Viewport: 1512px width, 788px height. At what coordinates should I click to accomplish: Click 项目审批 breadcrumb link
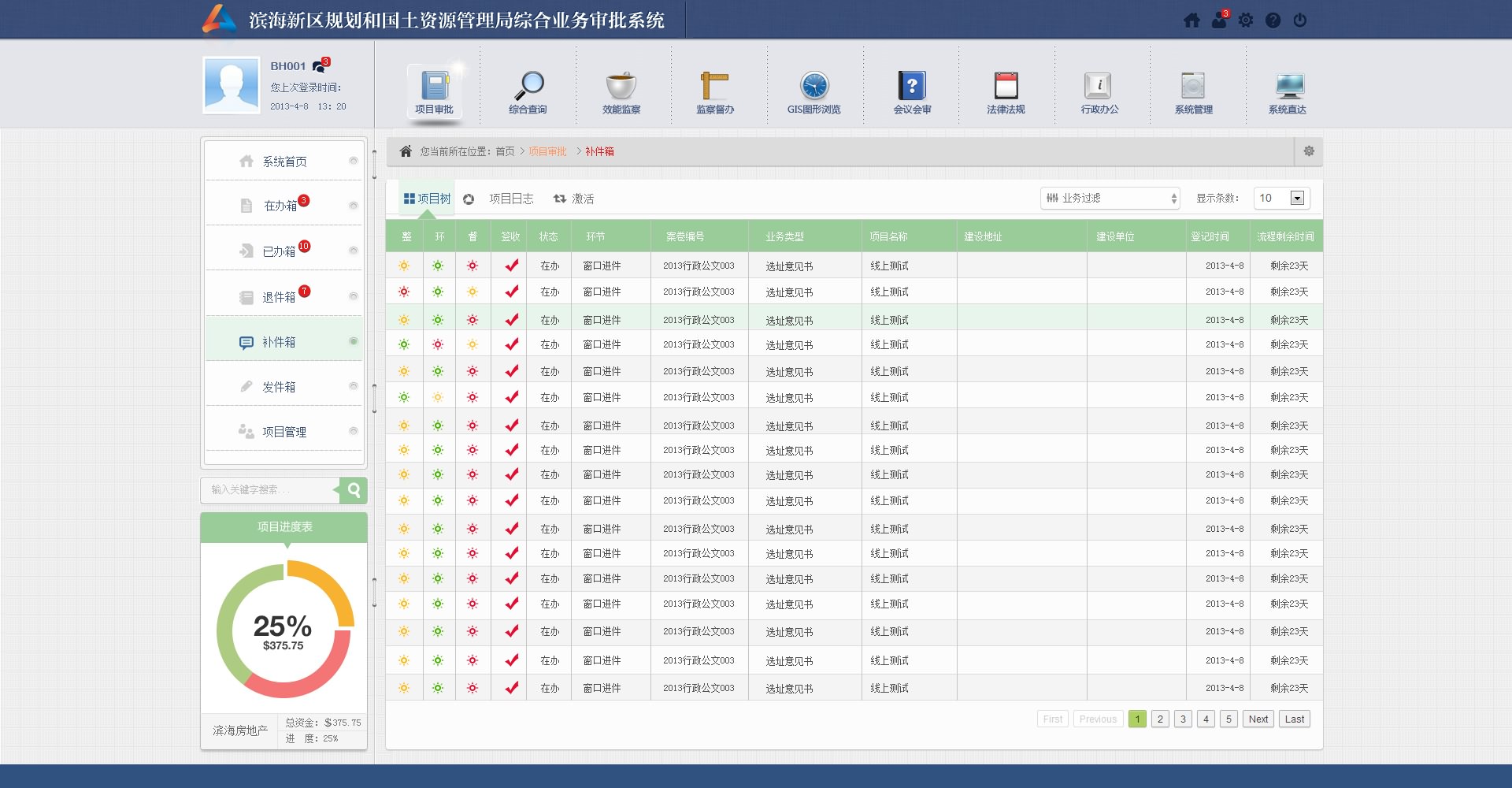547,151
